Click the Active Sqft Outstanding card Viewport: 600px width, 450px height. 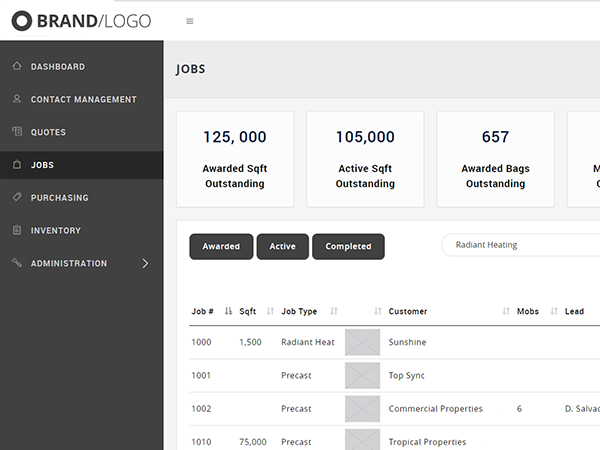[365, 159]
